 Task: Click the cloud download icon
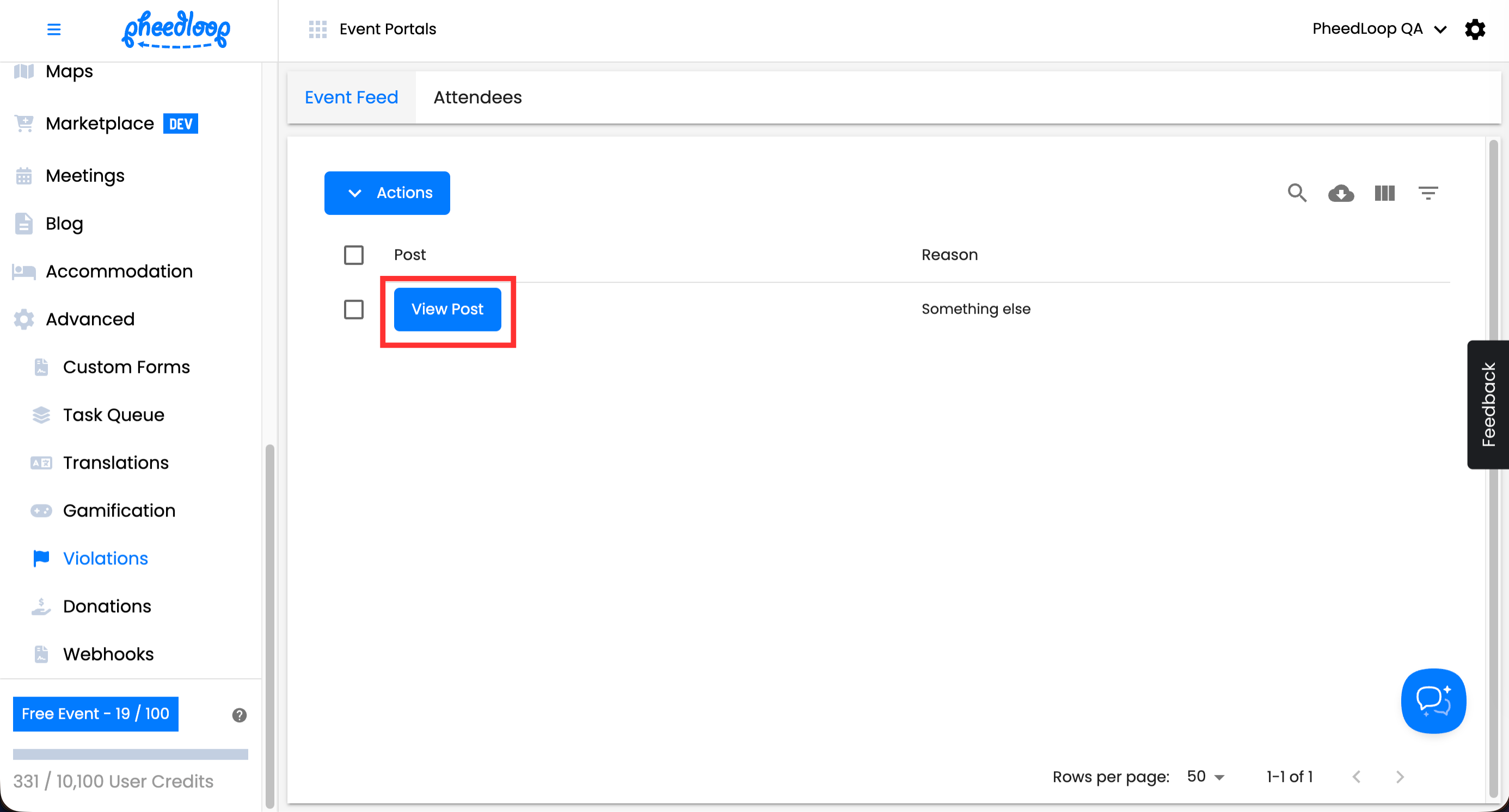[1341, 193]
